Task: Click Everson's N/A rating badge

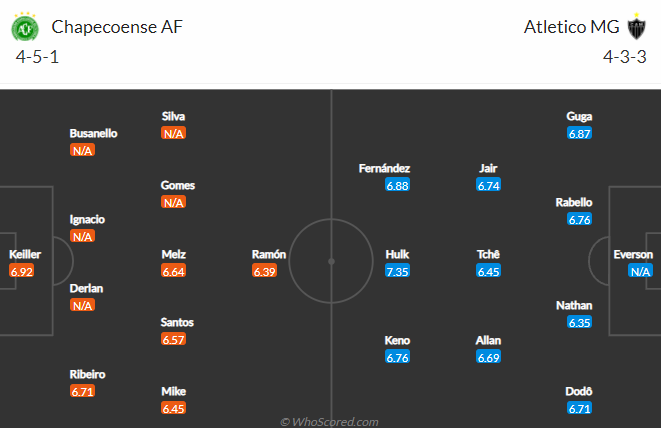Action: tap(640, 271)
